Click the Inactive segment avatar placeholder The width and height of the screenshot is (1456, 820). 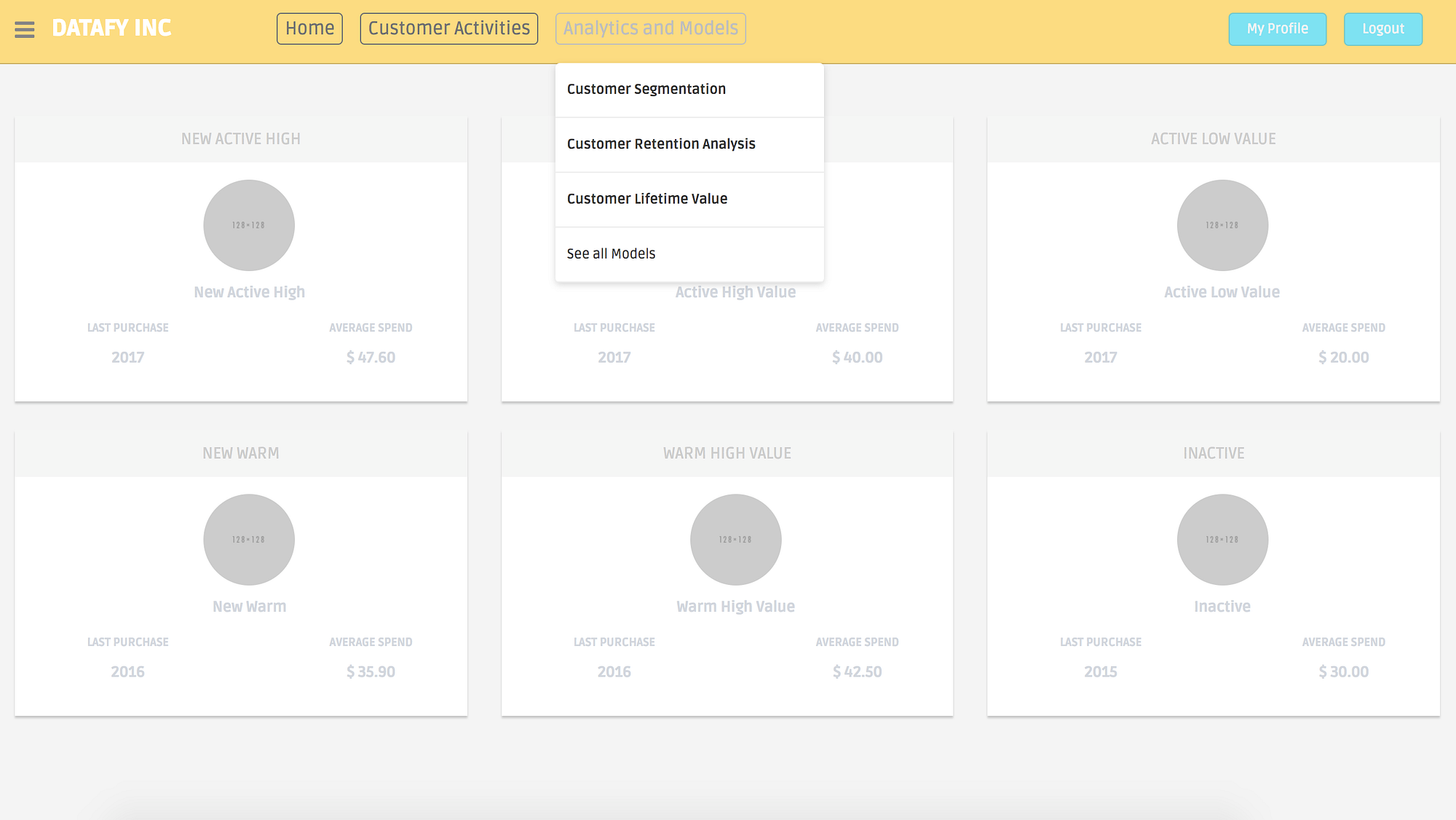(1222, 540)
